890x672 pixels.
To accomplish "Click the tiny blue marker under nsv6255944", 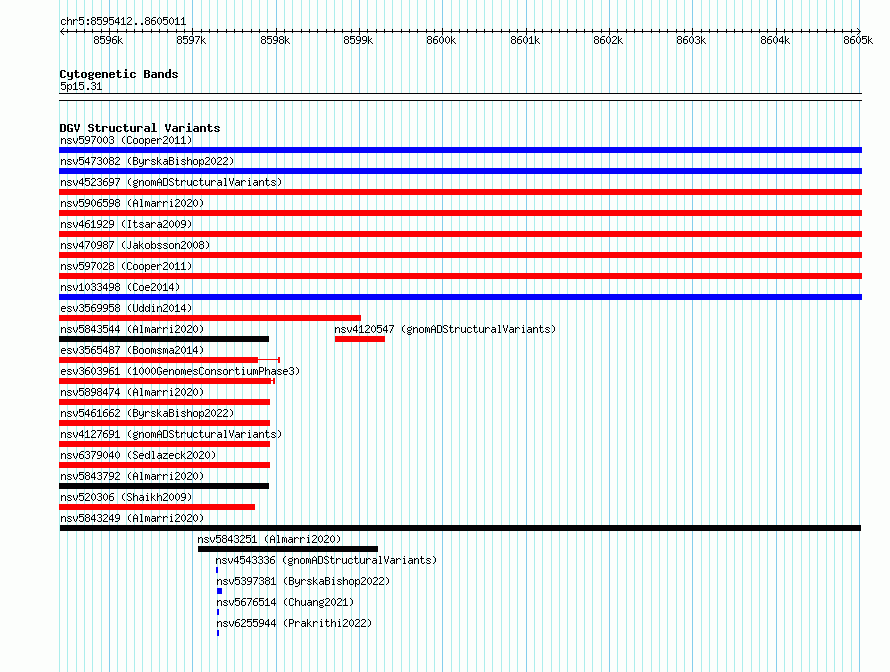I will [218, 633].
